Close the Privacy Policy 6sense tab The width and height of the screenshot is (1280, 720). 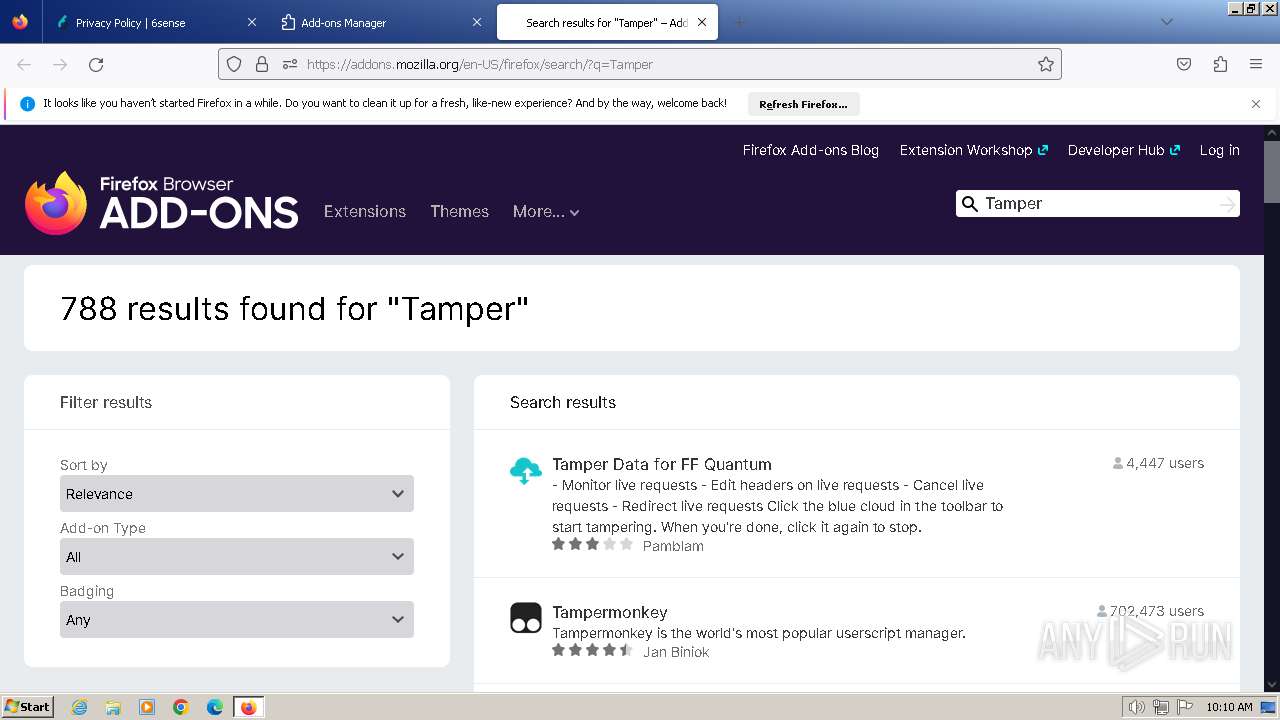tap(251, 22)
